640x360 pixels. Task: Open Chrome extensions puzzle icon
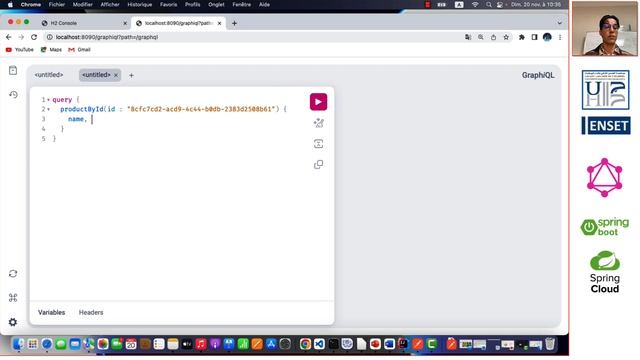tap(522, 37)
